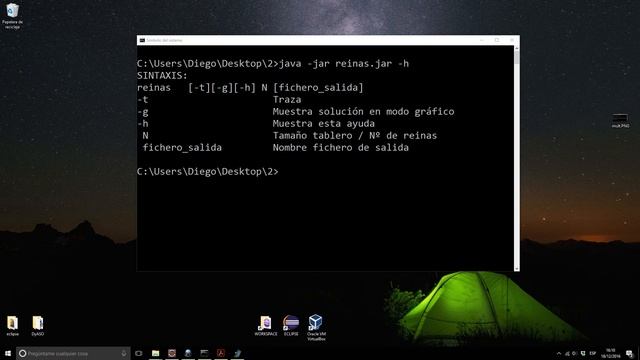Click the Cortana search box in the taskbar
This screenshot has width=640, height=360.
pyautogui.click(x=73, y=353)
